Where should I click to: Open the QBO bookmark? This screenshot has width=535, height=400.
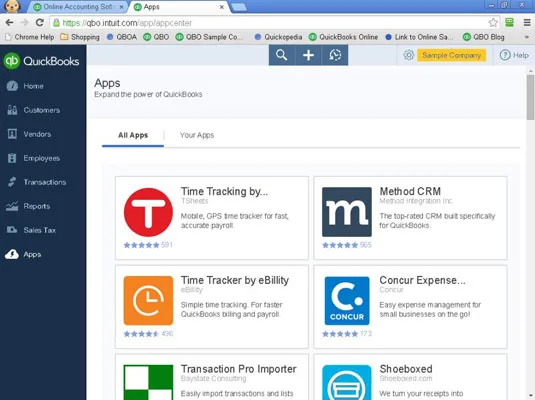[x=156, y=37]
